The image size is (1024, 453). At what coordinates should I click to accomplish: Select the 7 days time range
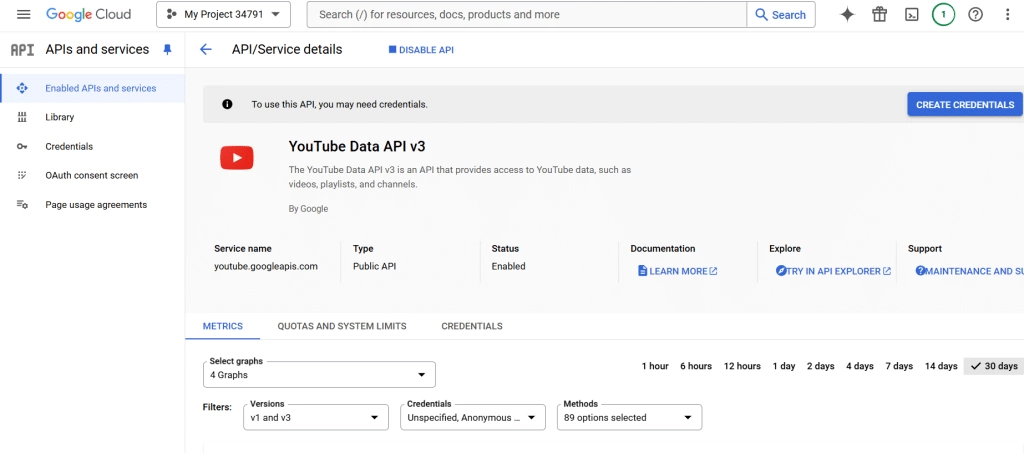pos(899,366)
